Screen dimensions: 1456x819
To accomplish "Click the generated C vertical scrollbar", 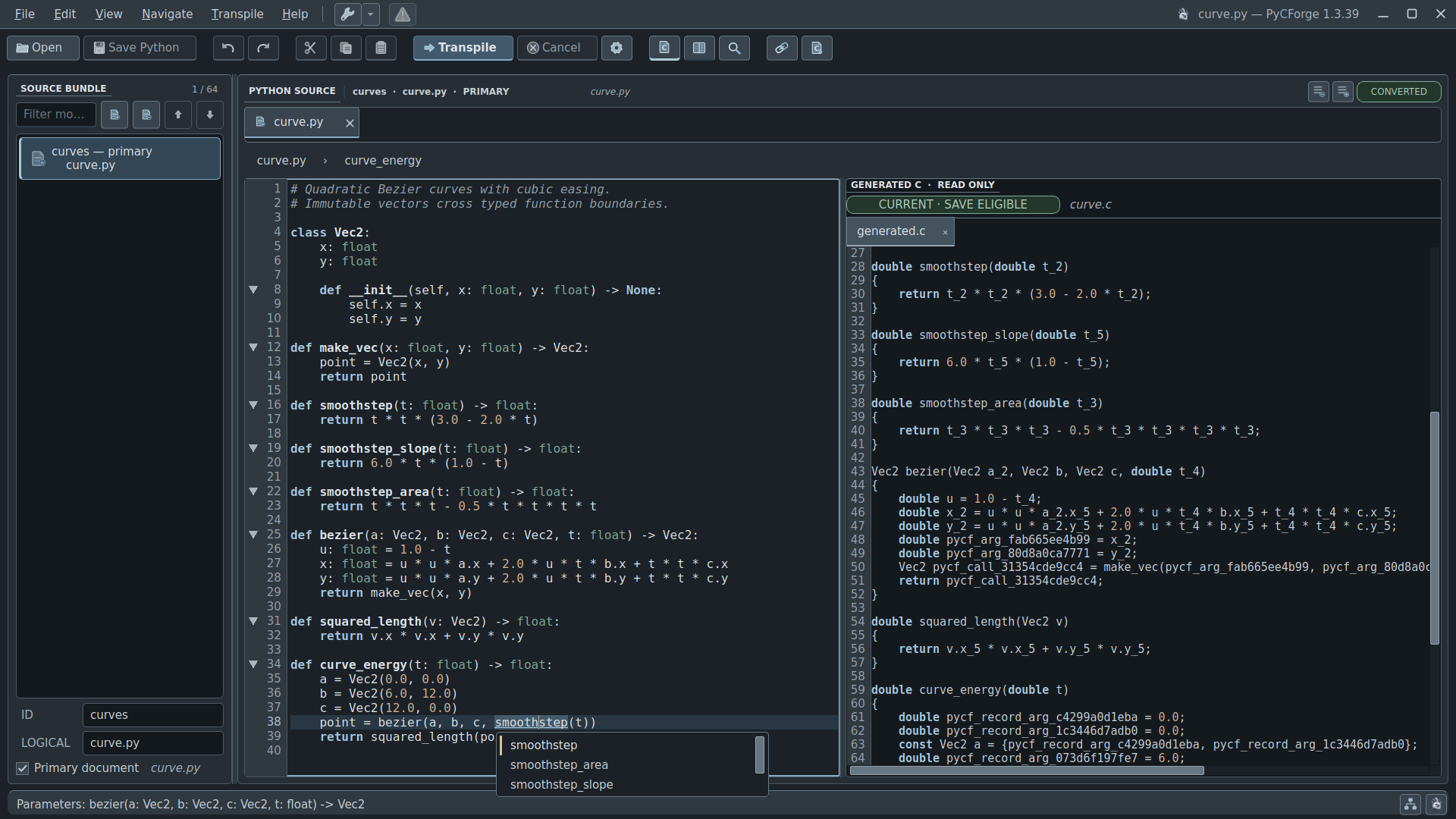I will 1434,529.
